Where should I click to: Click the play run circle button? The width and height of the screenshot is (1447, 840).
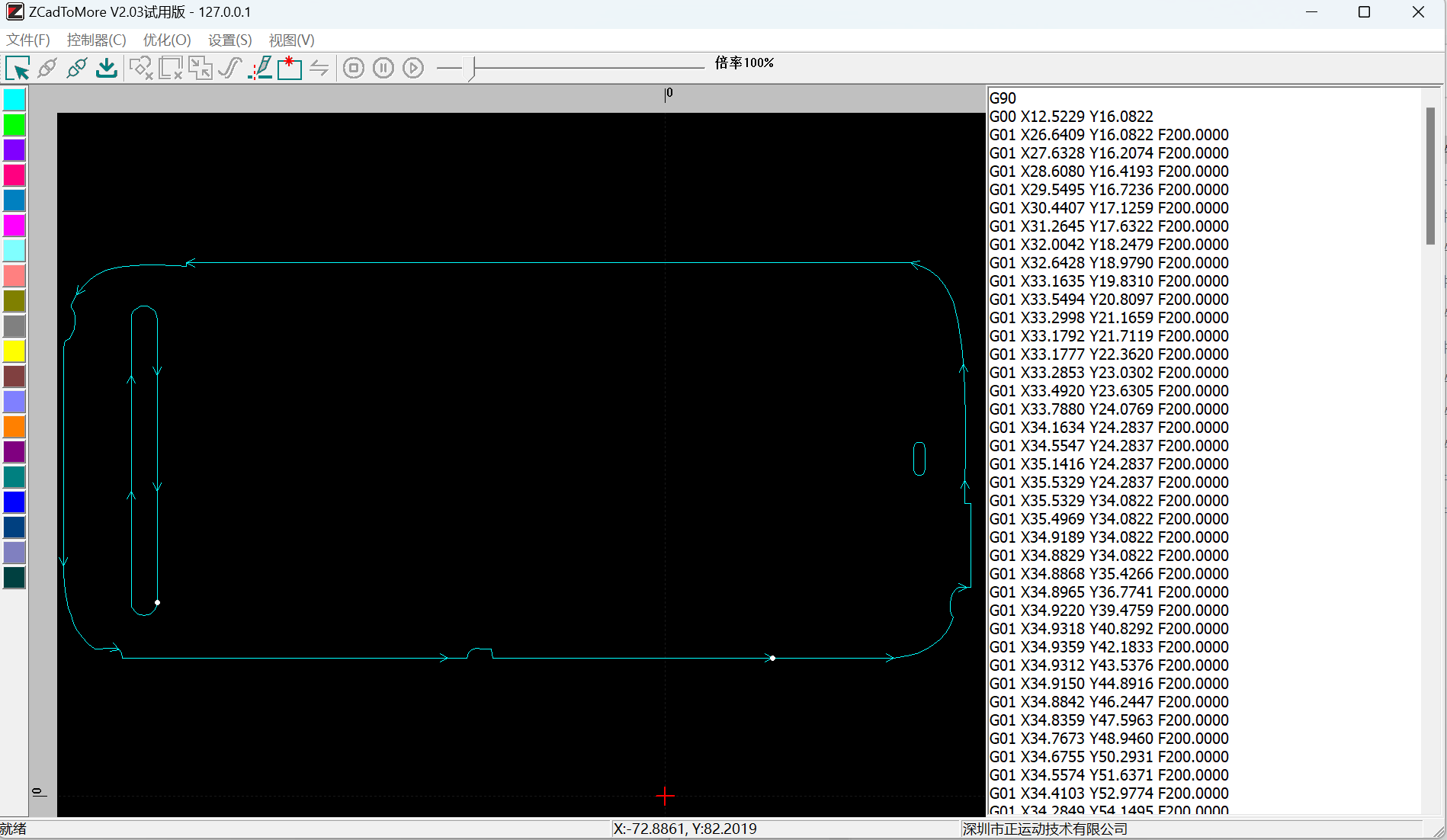tap(413, 68)
